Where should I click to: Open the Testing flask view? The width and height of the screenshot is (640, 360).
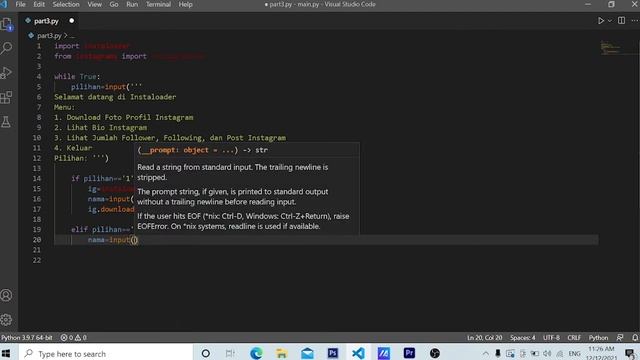(7, 122)
